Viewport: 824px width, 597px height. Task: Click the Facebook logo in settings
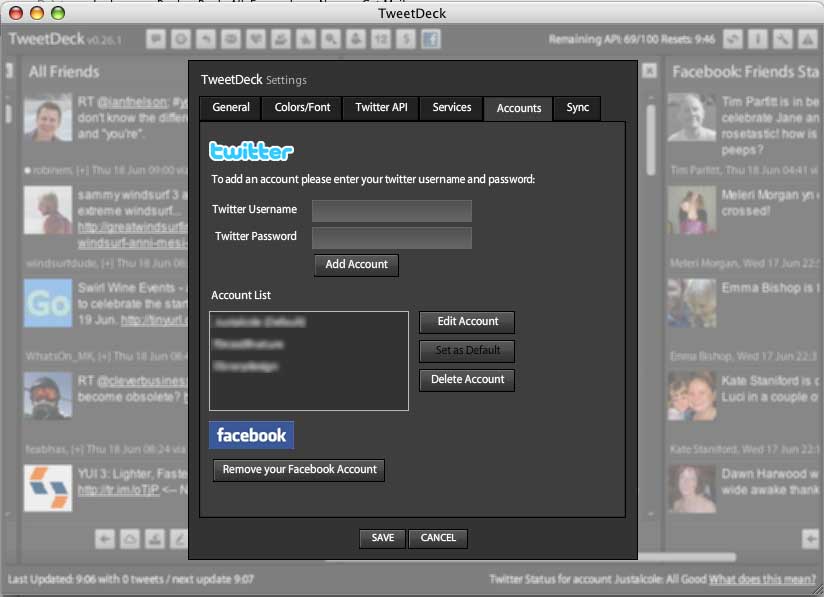pyautogui.click(x=251, y=435)
